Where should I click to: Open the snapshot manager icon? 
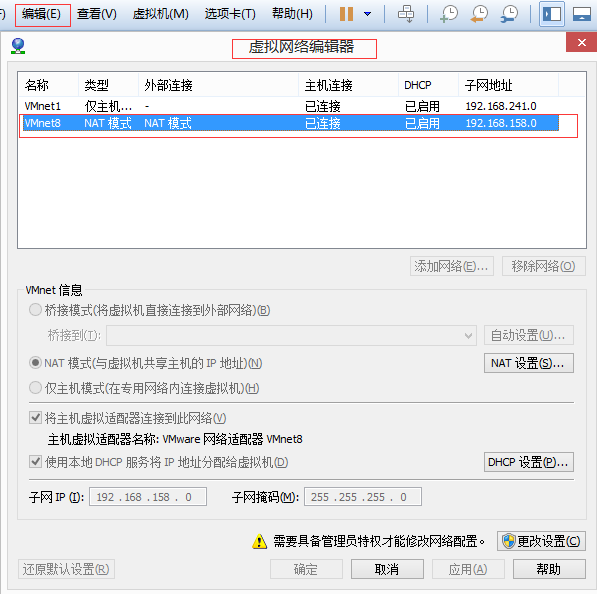coord(509,14)
